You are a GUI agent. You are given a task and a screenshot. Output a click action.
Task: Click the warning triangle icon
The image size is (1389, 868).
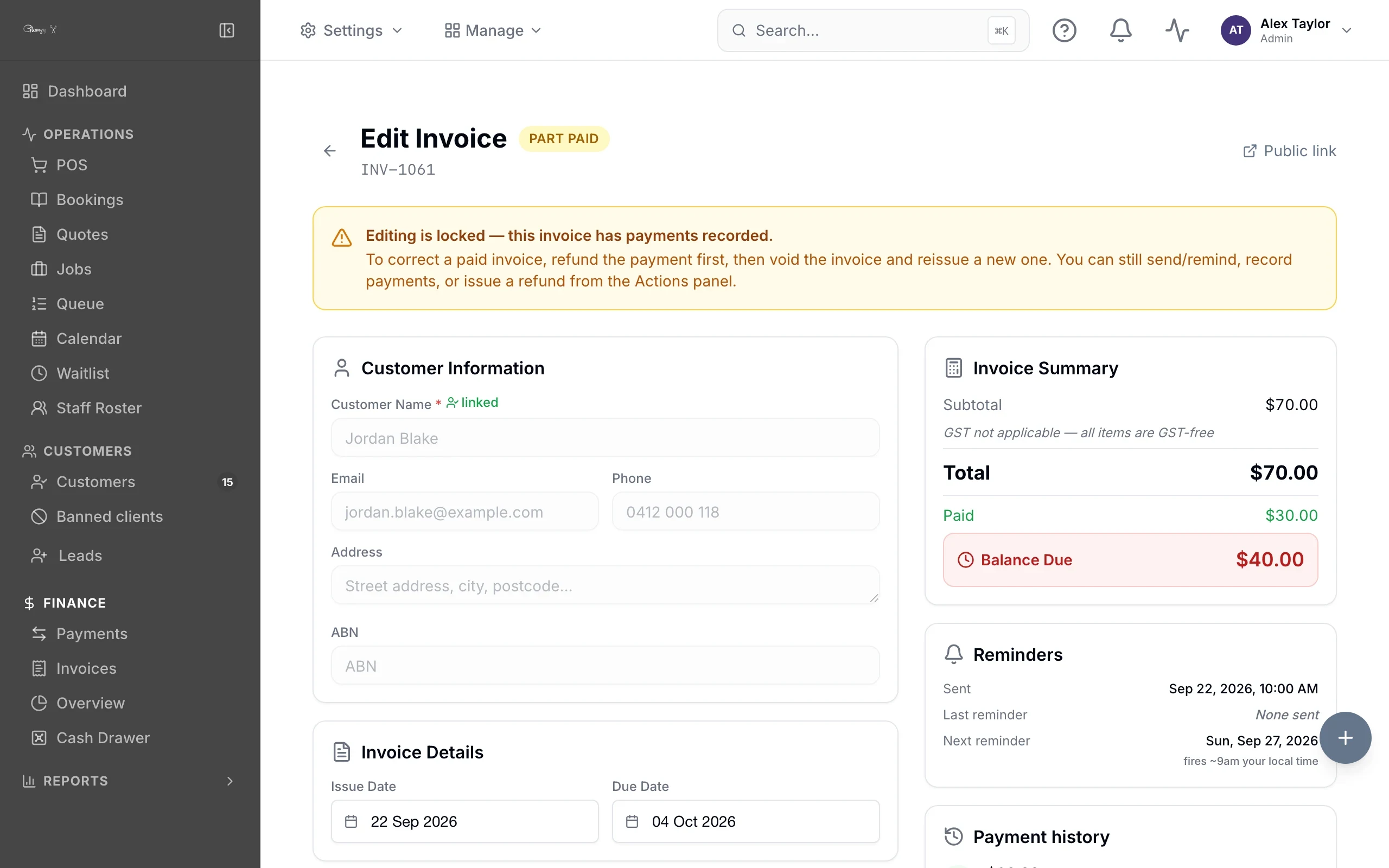tap(341, 237)
